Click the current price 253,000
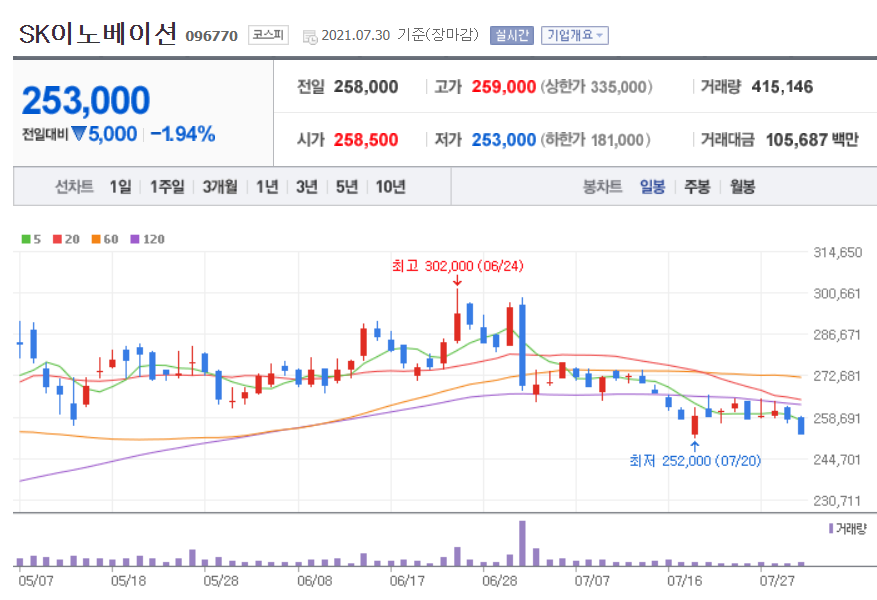Screen dimensions: 877x600 (x=86, y=101)
